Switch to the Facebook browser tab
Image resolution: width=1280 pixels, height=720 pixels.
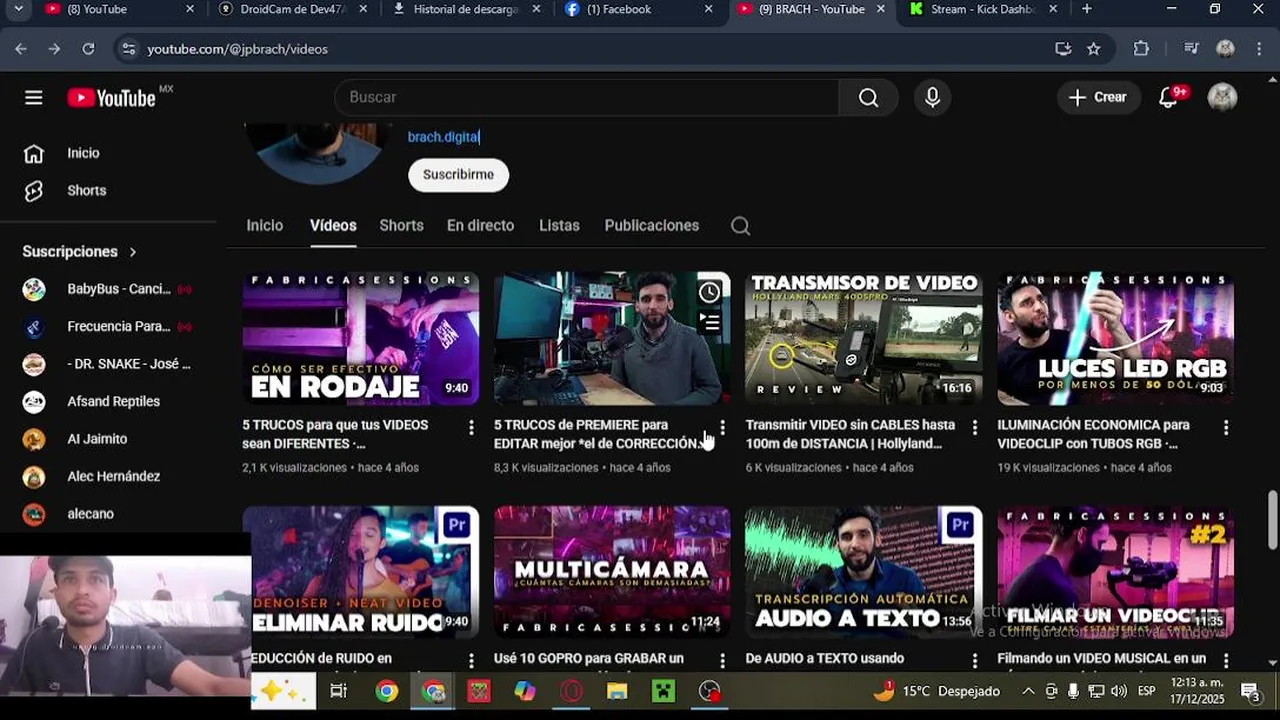[640, 9]
